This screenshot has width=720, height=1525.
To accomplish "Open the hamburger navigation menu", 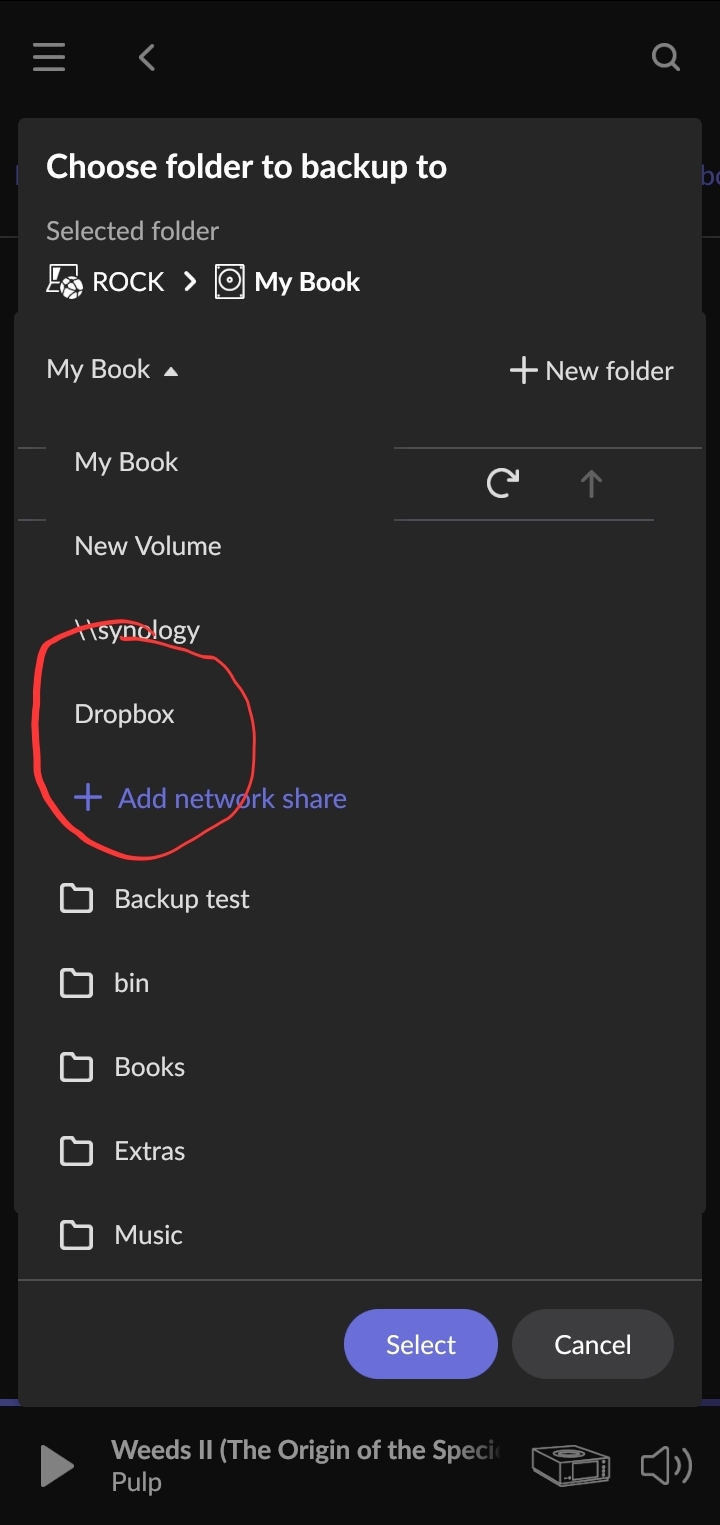I will 49,57.
